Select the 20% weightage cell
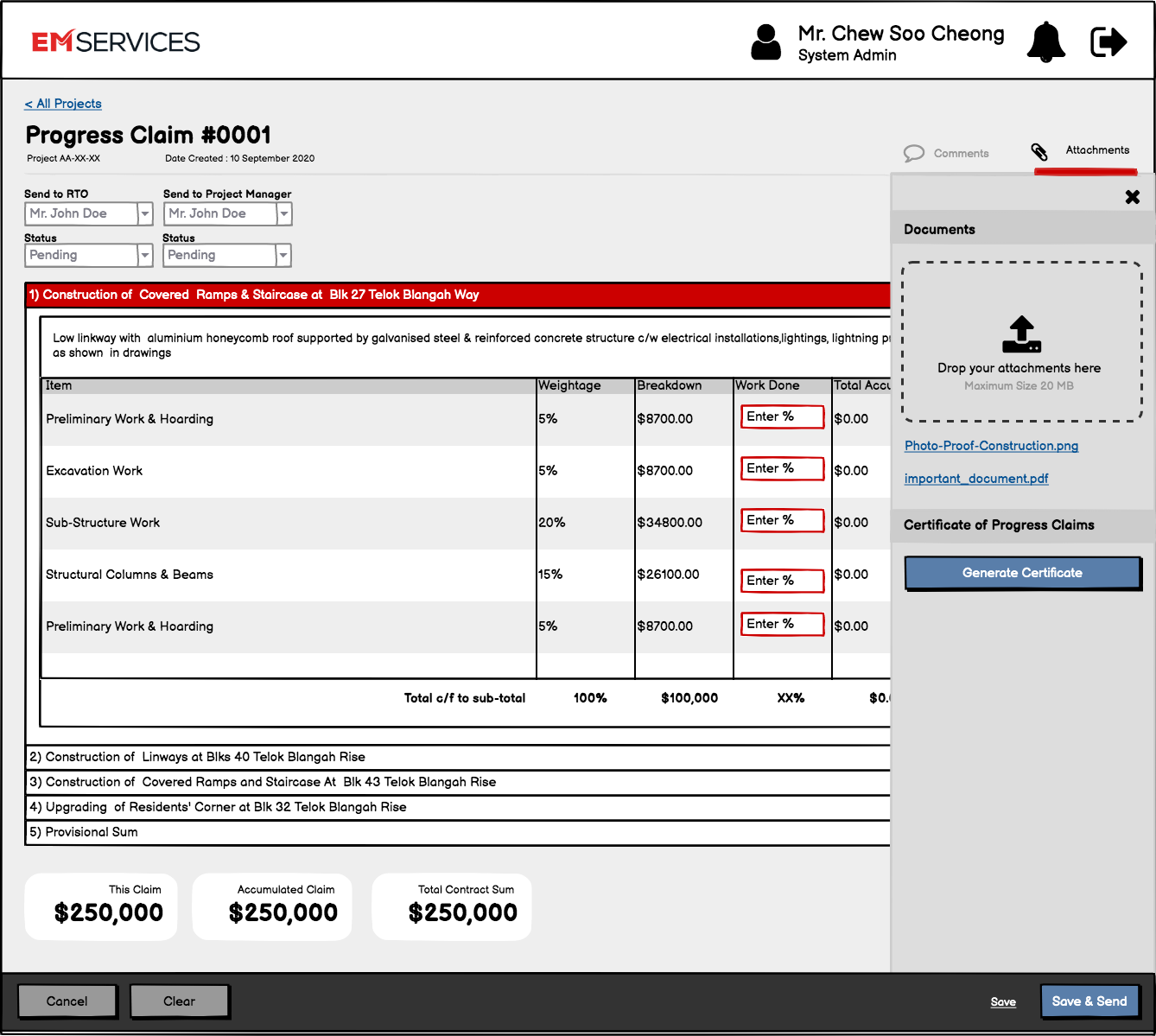 click(x=551, y=523)
